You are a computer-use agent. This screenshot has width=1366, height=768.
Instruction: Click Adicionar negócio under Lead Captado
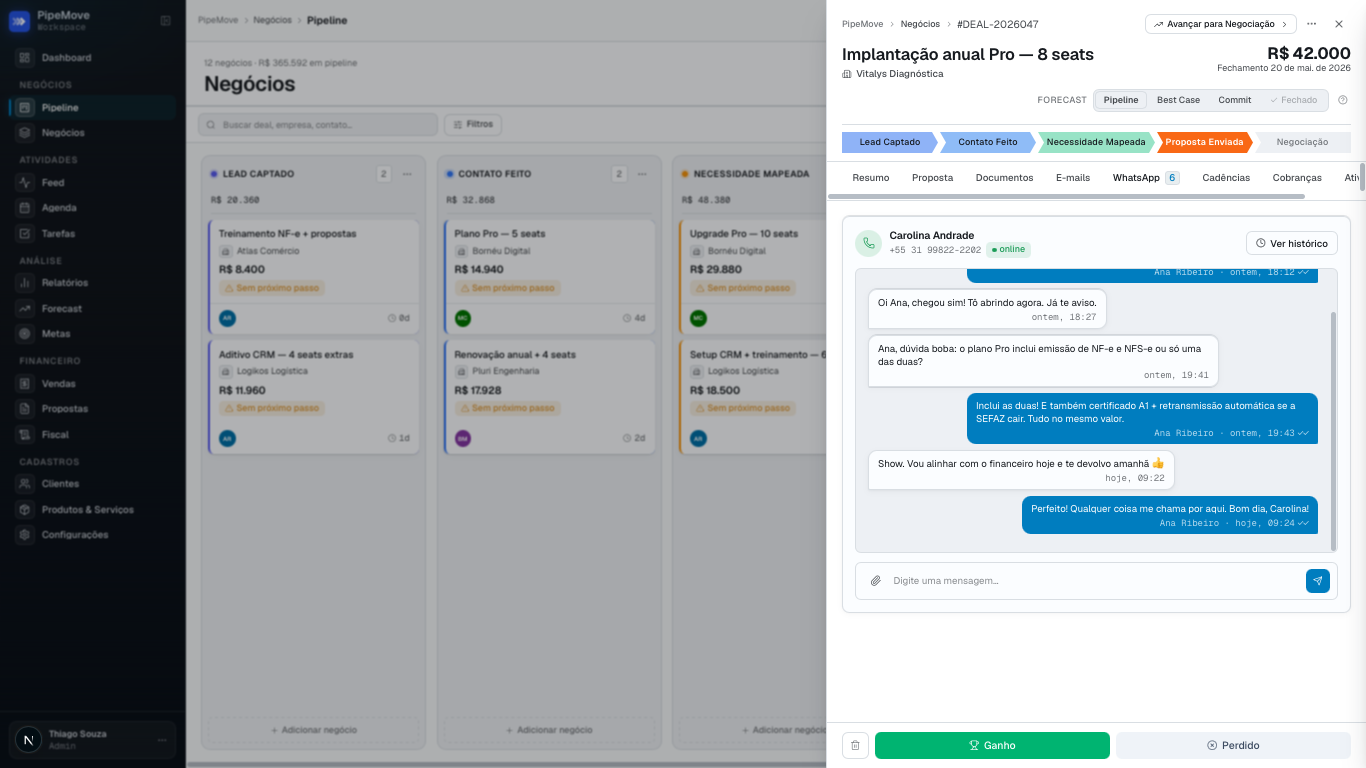pyautogui.click(x=314, y=730)
